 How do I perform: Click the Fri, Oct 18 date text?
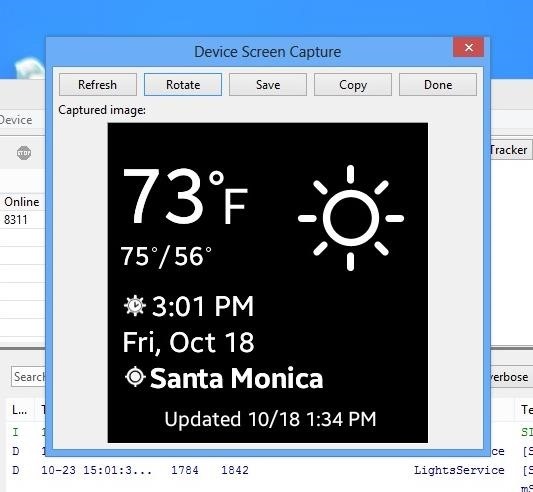pos(188,342)
